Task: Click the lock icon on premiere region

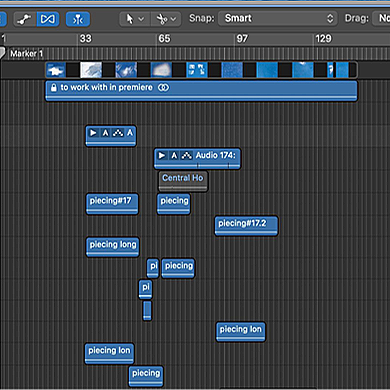Action: 53,88
